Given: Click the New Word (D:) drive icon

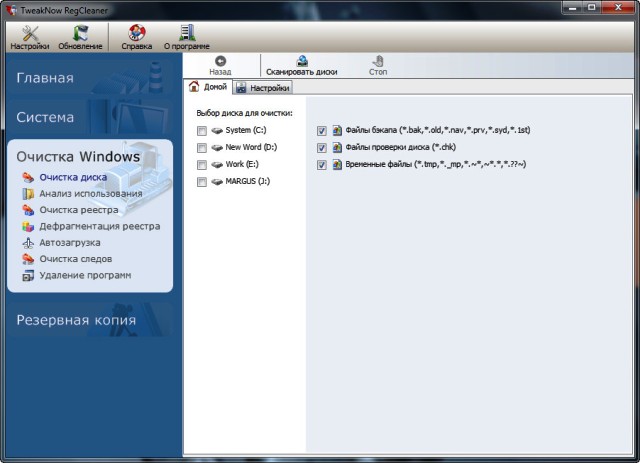Looking at the screenshot, I should pyautogui.click(x=217, y=148).
